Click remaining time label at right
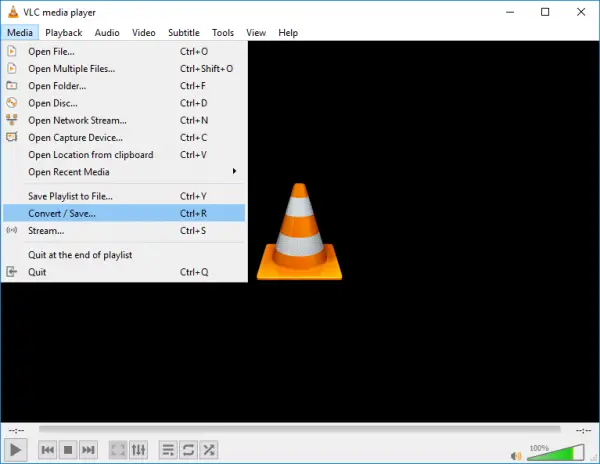The height and width of the screenshot is (464, 600). coord(584,430)
